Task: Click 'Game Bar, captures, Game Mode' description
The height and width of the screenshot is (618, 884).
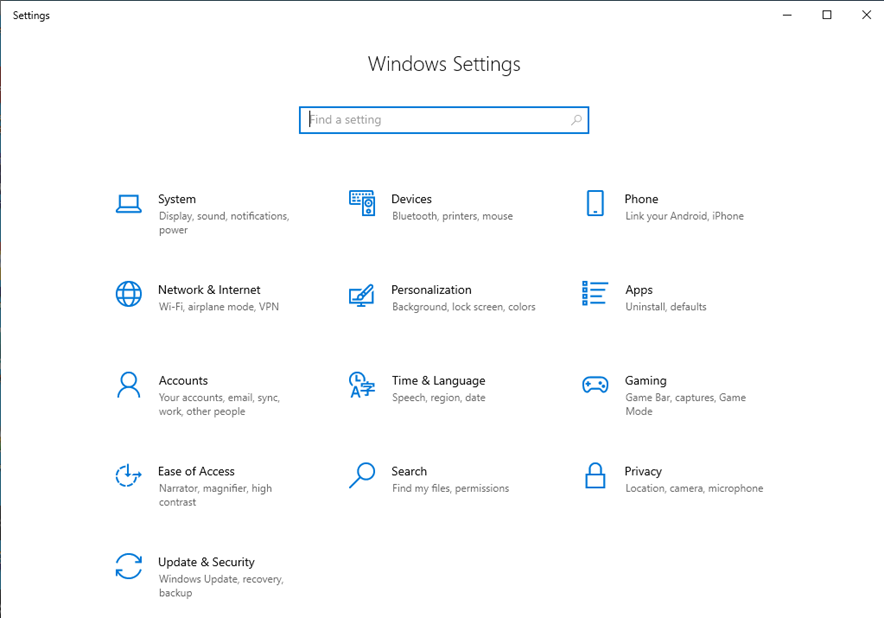Action: pos(686,404)
